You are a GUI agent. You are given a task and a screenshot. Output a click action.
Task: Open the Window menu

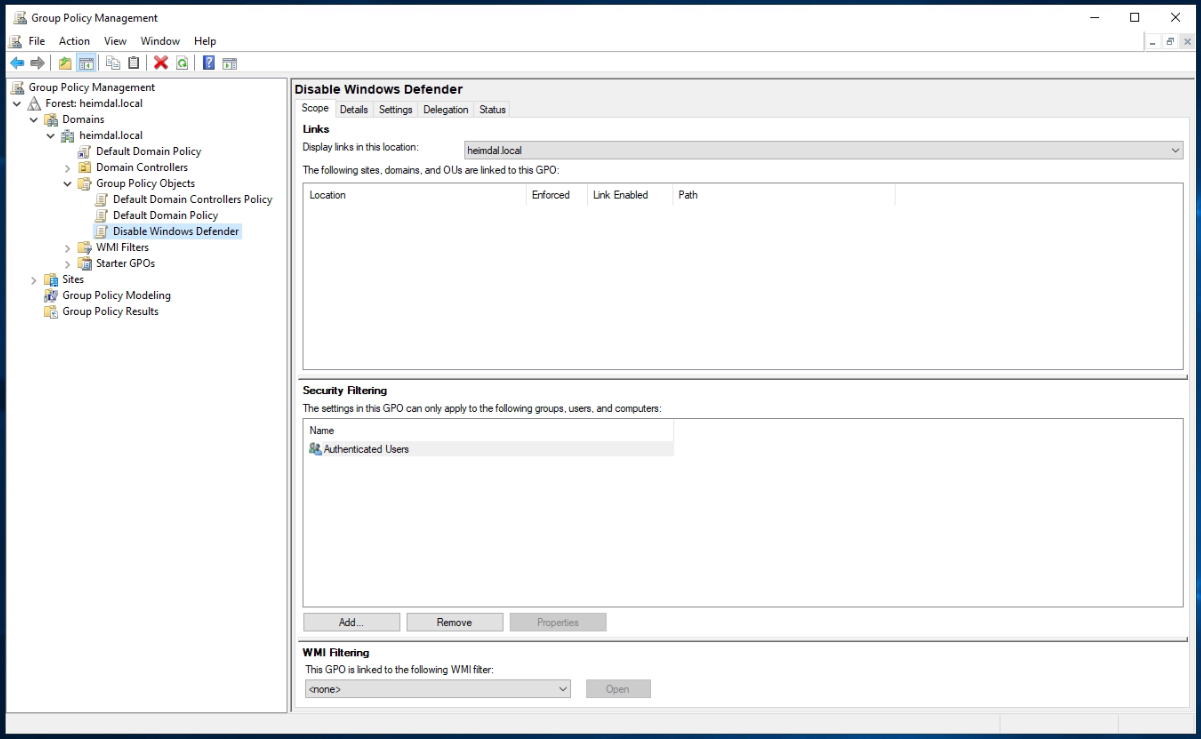pyautogui.click(x=160, y=41)
